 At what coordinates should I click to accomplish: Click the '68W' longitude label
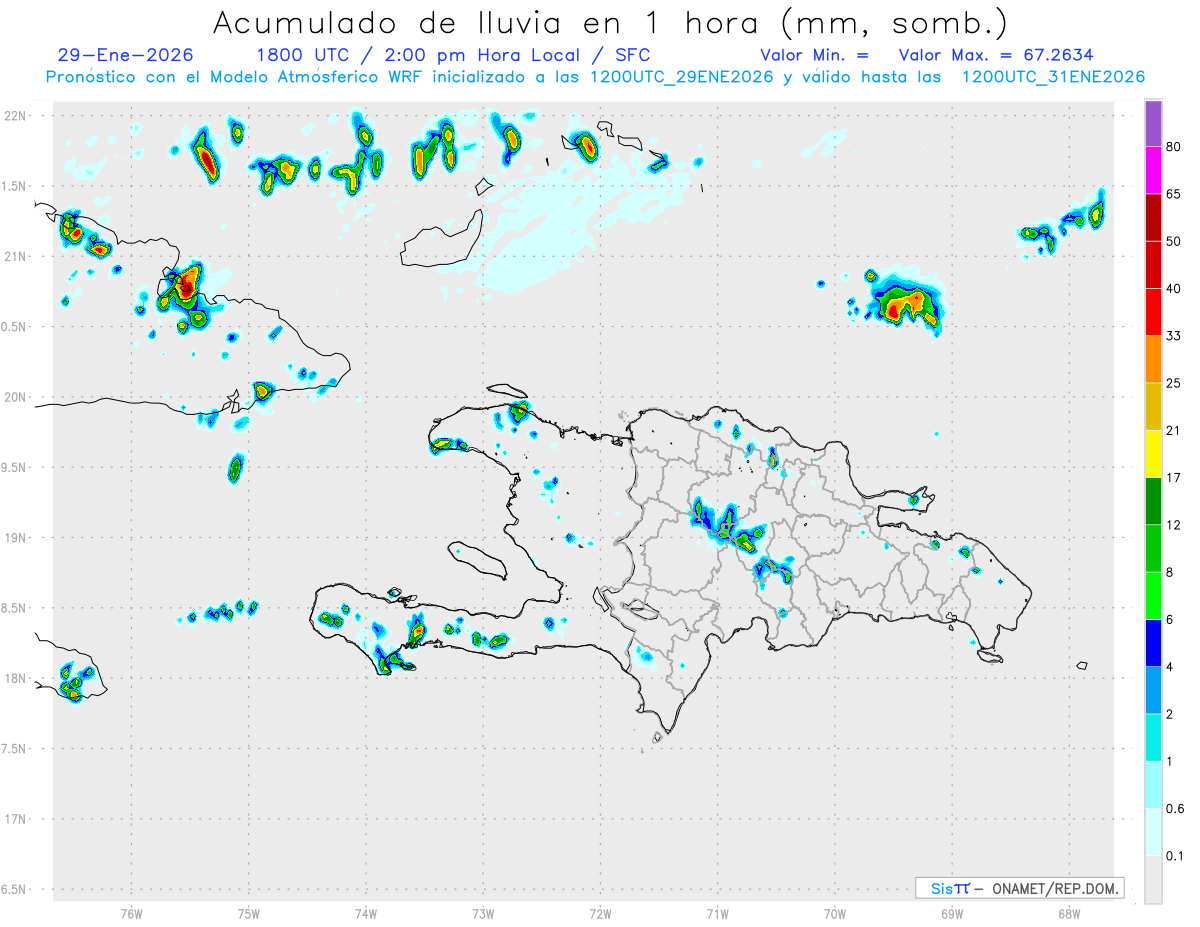pos(1069,914)
